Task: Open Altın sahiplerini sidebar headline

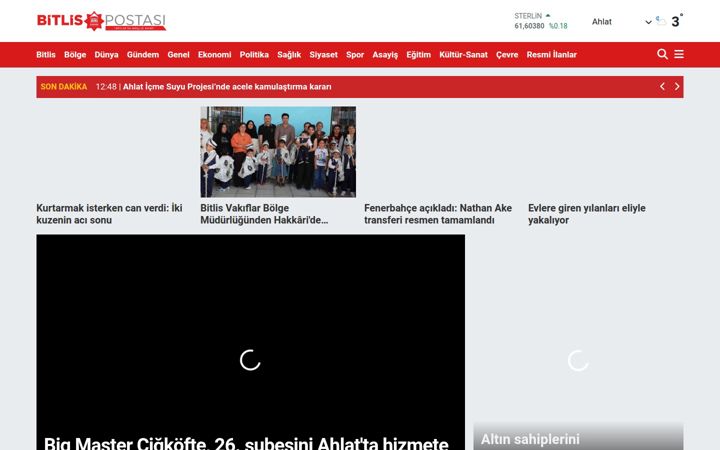Action: coord(530,439)
